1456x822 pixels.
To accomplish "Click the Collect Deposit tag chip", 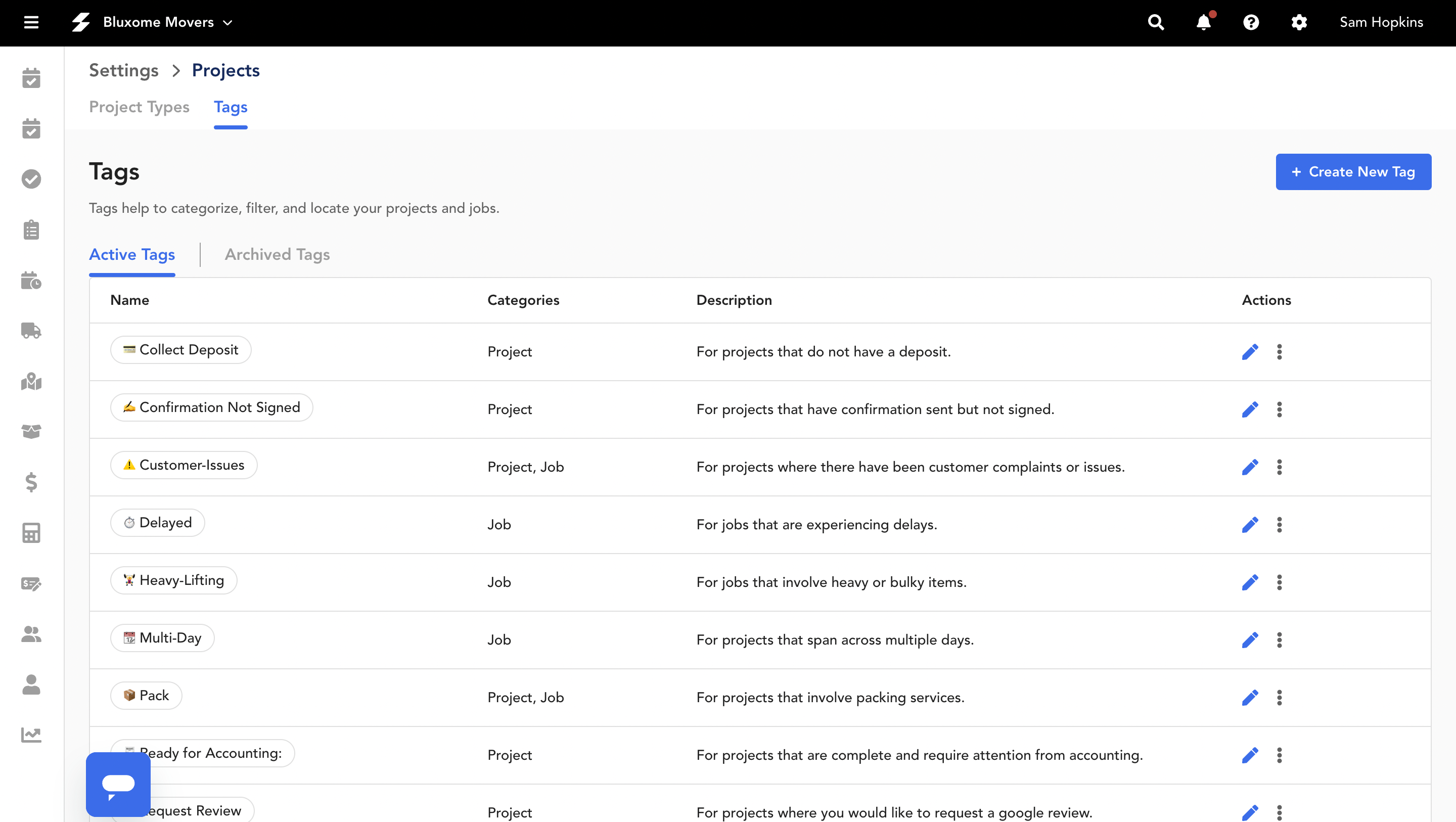I will coord(181,350).
